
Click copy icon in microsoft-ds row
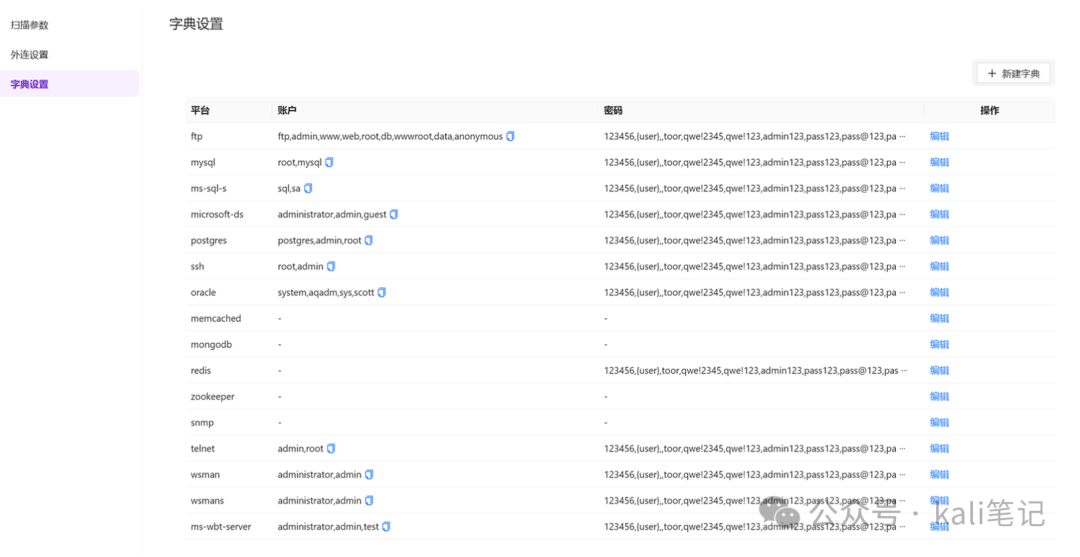click(x=394, y=214)
